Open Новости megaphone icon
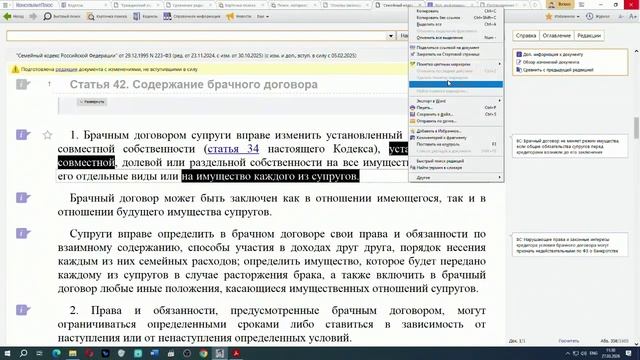Viewport: 640px width, 360px height. coord(230,16)
